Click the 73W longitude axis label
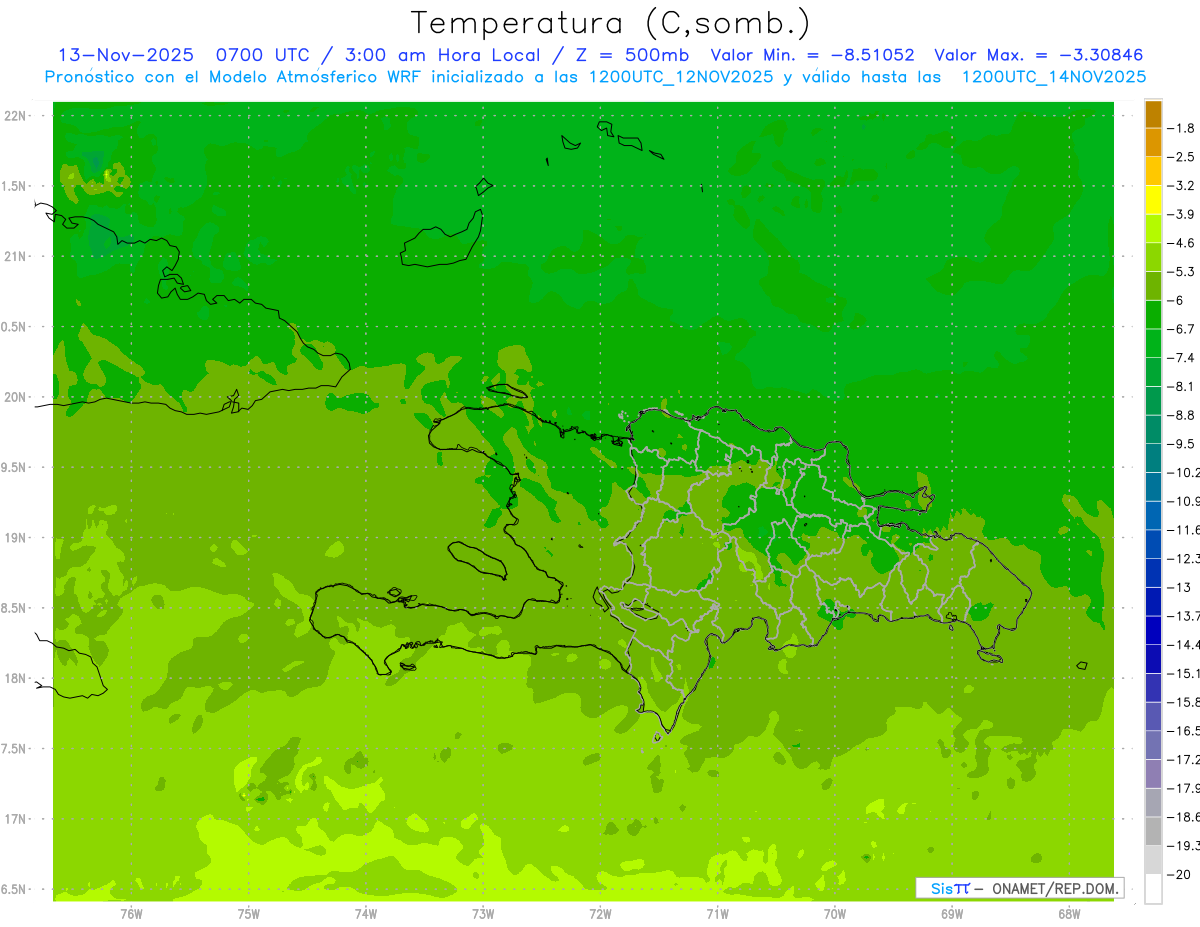The width and height of the screenshot is (1200, 927). click(483, 913)
